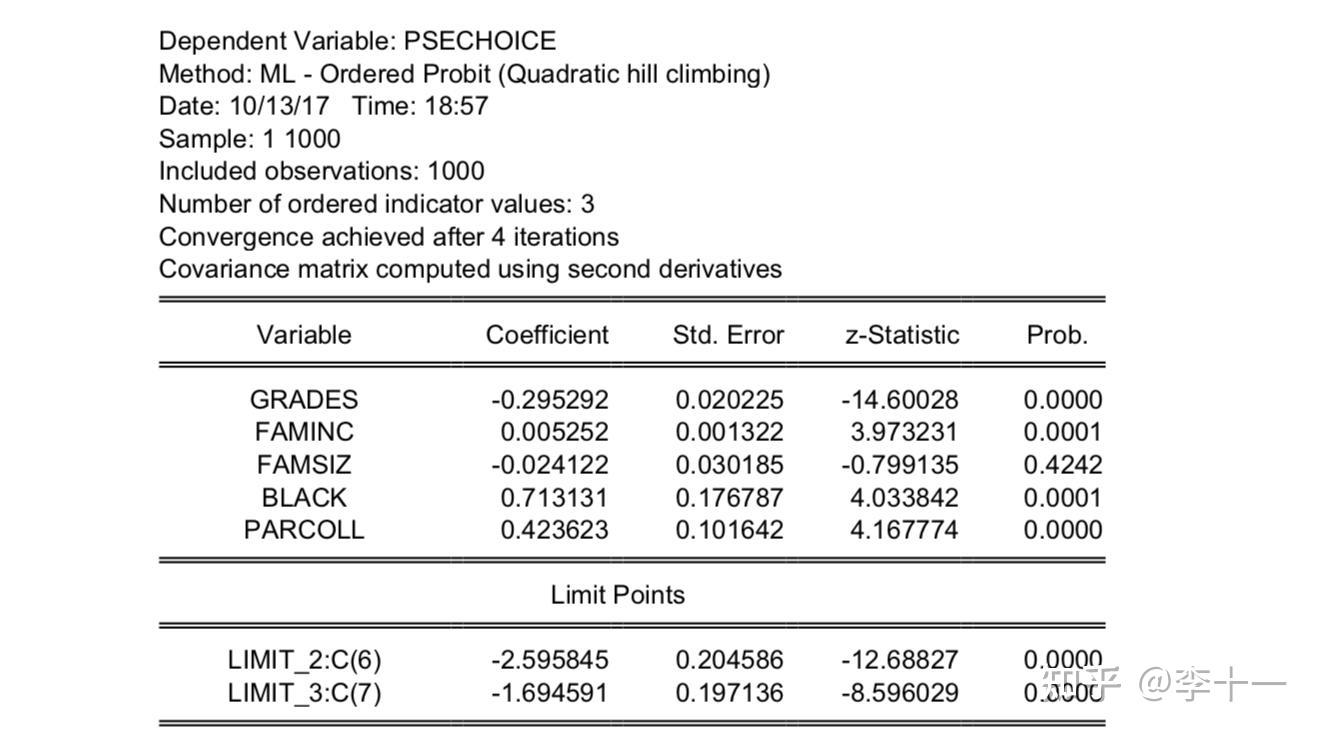Select the Std. Error column header

pos(728,334)
